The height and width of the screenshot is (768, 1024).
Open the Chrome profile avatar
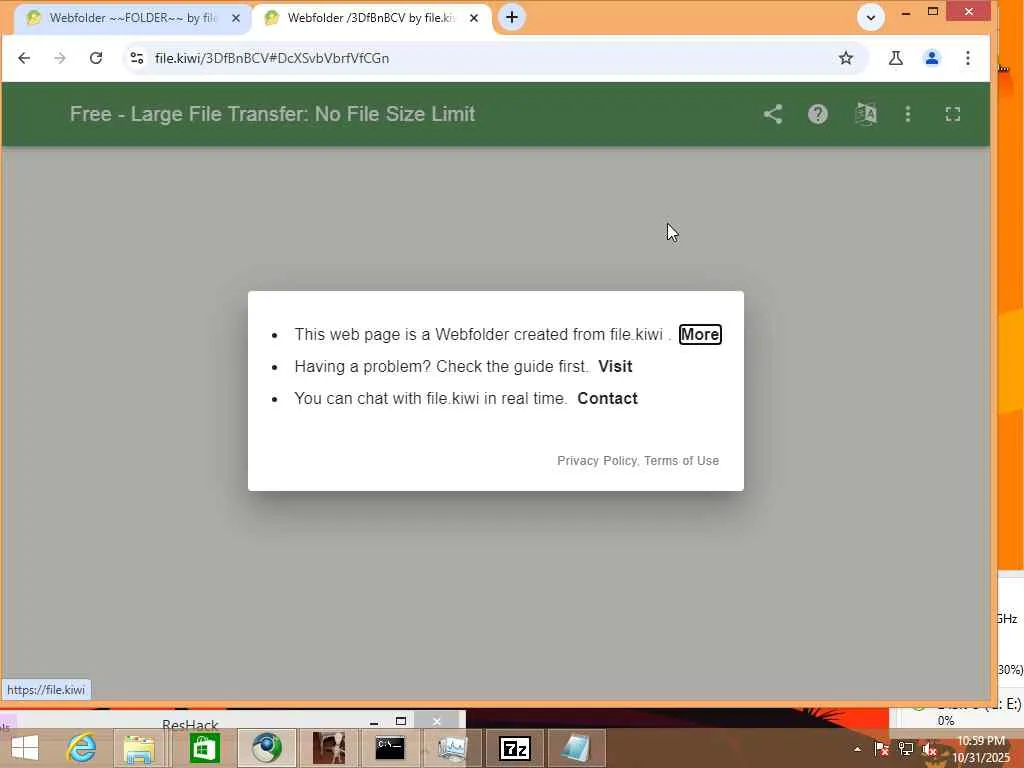point(932,58)
